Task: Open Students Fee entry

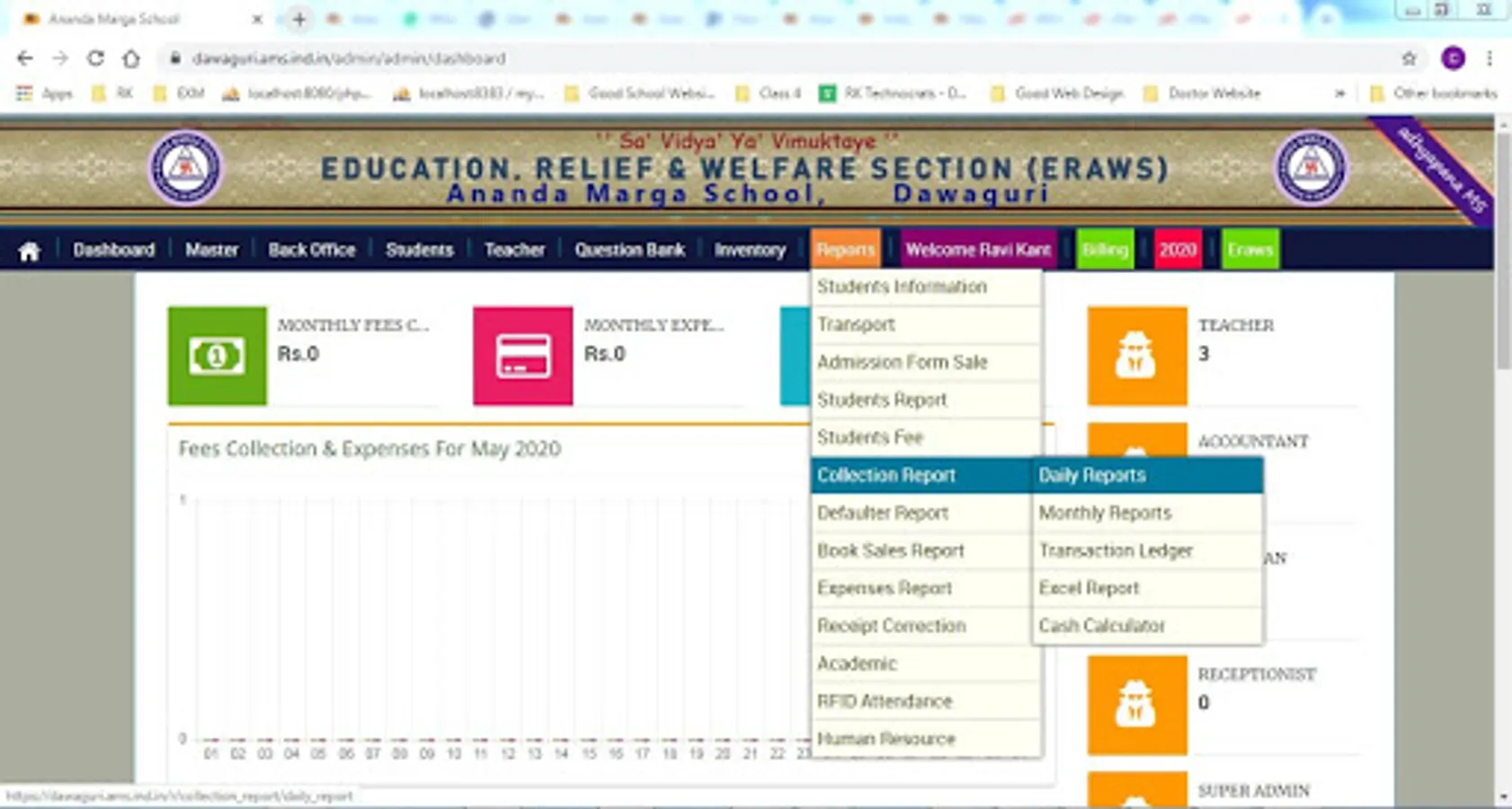Action: click(926, 438)
